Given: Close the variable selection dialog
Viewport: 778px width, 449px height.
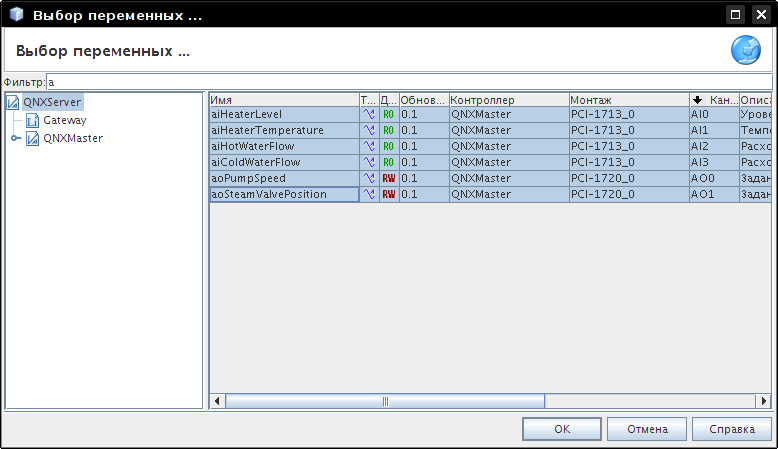Looking at the screenshot, I should coord(761,14).
